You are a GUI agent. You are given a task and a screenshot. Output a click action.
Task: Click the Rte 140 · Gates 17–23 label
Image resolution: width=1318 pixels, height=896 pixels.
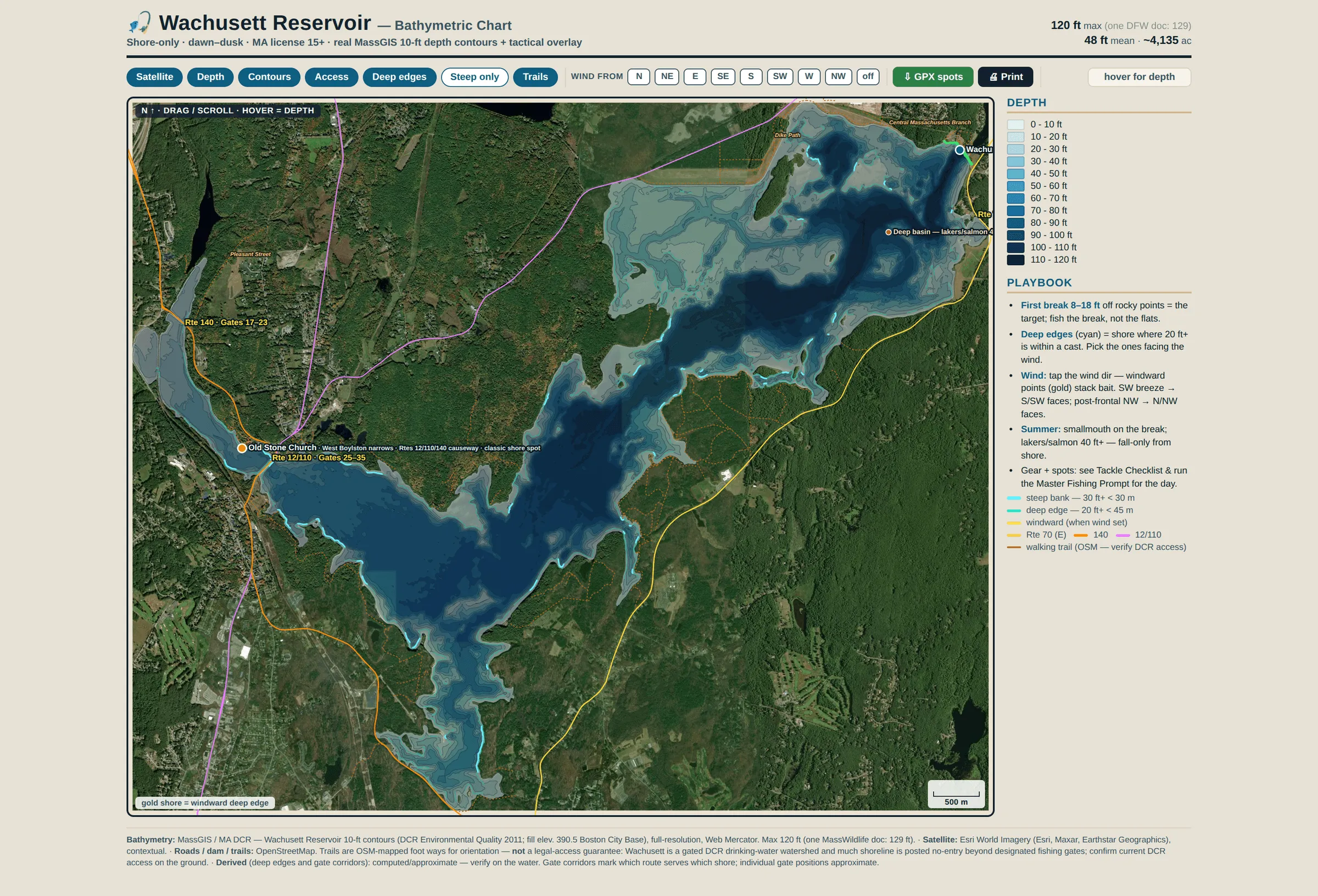coord(226,323)
